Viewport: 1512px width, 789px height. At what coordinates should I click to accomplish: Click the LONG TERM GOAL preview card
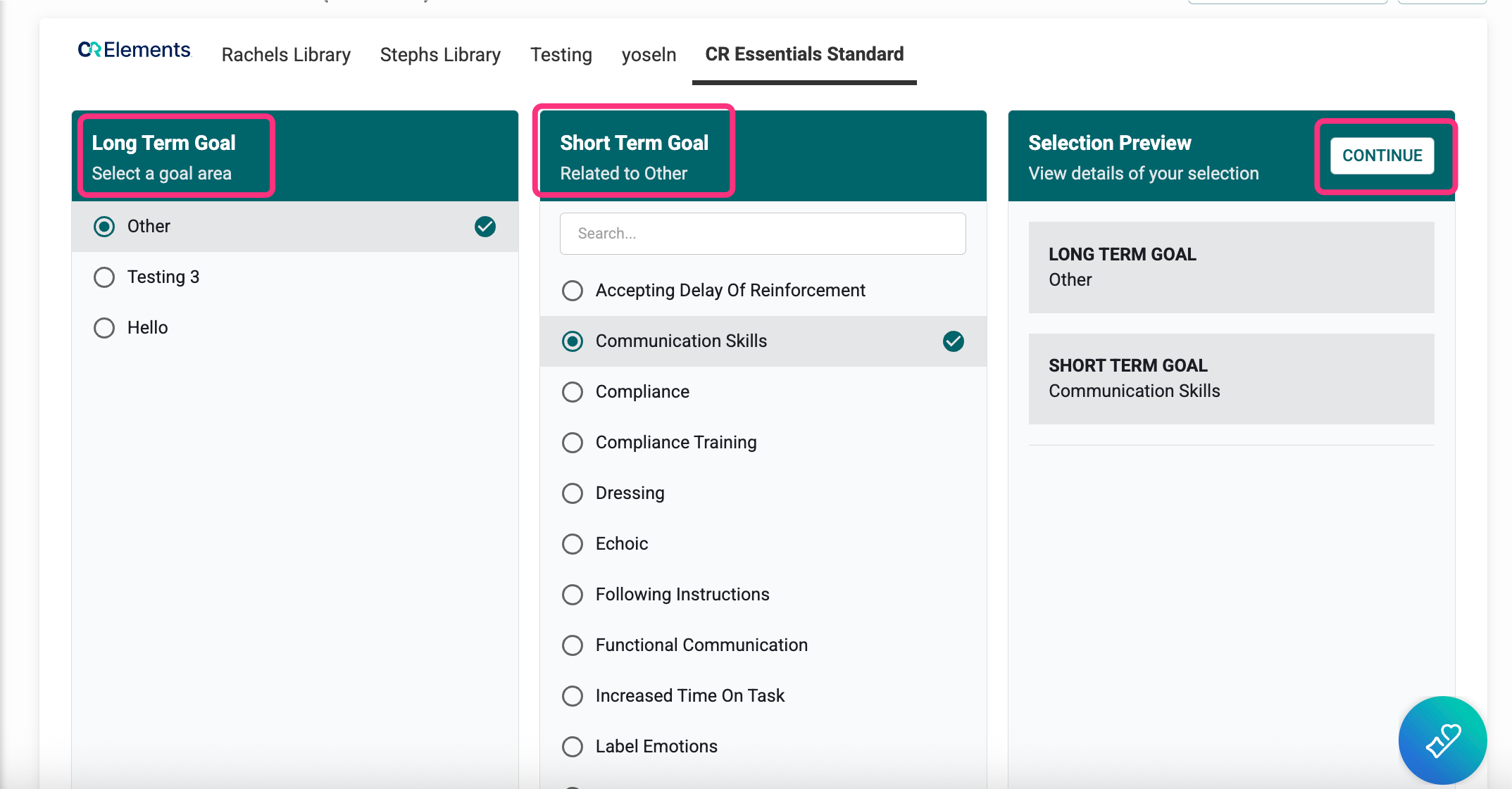click(x=1231, y=267)
